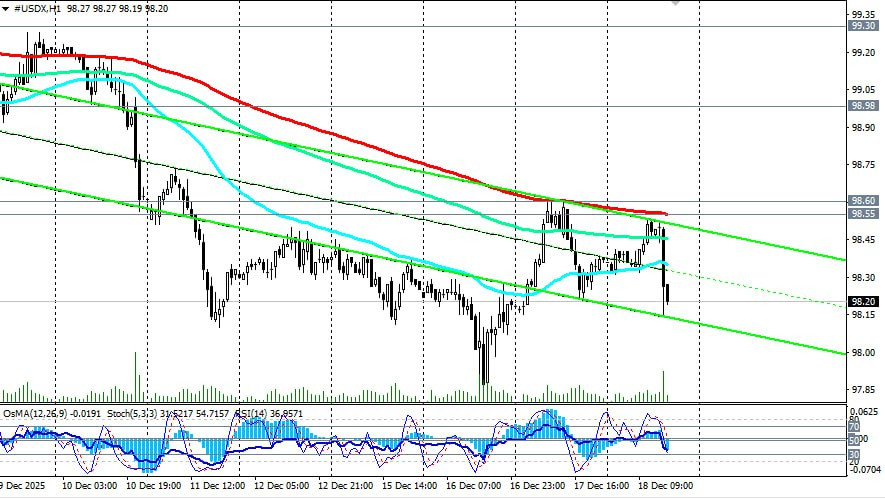Screen dimensions: 885x499
Task: Click the 9 Dec 2025 date label
Action: coord(22,485)
